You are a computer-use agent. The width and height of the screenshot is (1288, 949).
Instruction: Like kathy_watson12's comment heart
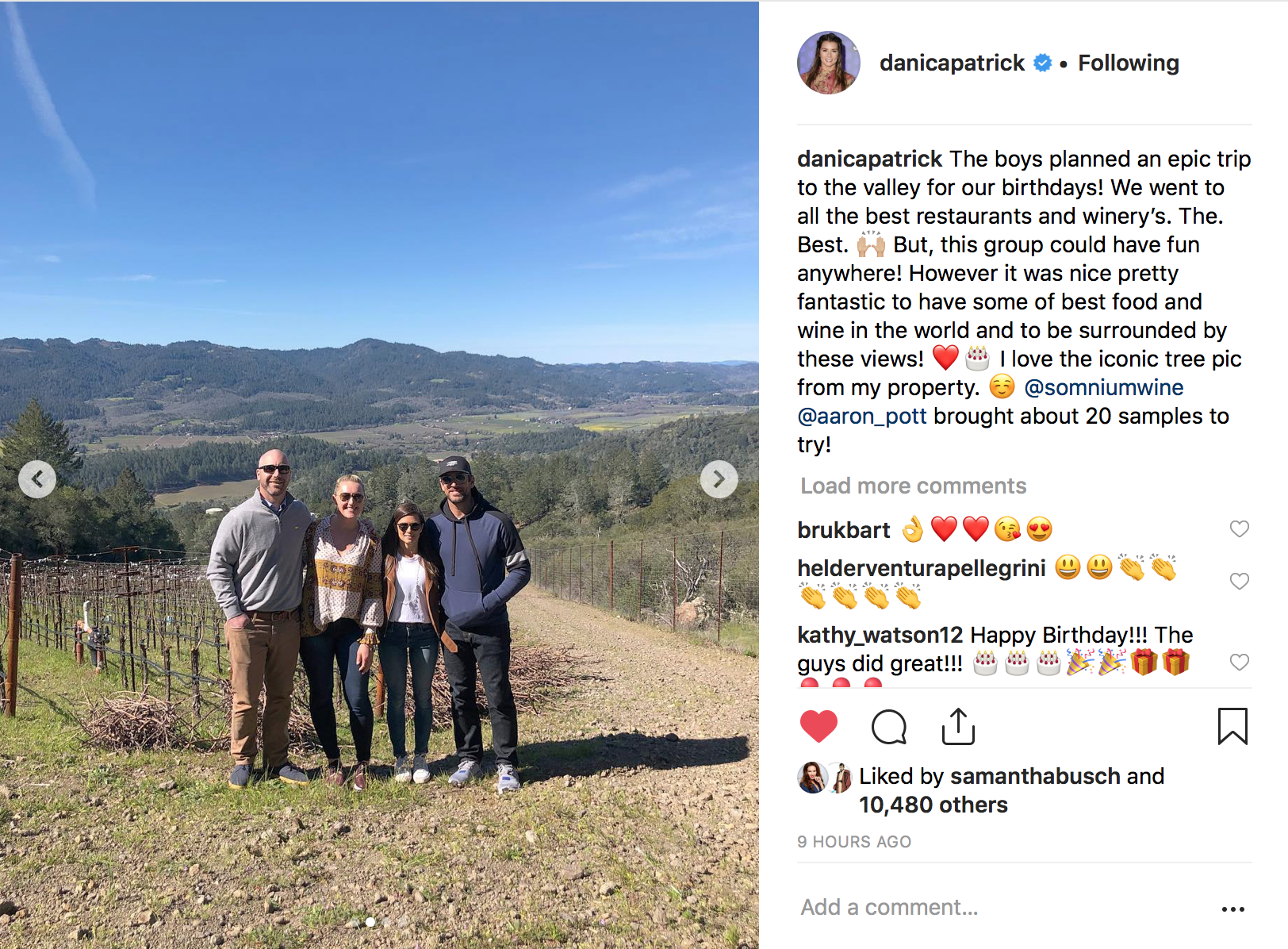[x=1239, y=663]
